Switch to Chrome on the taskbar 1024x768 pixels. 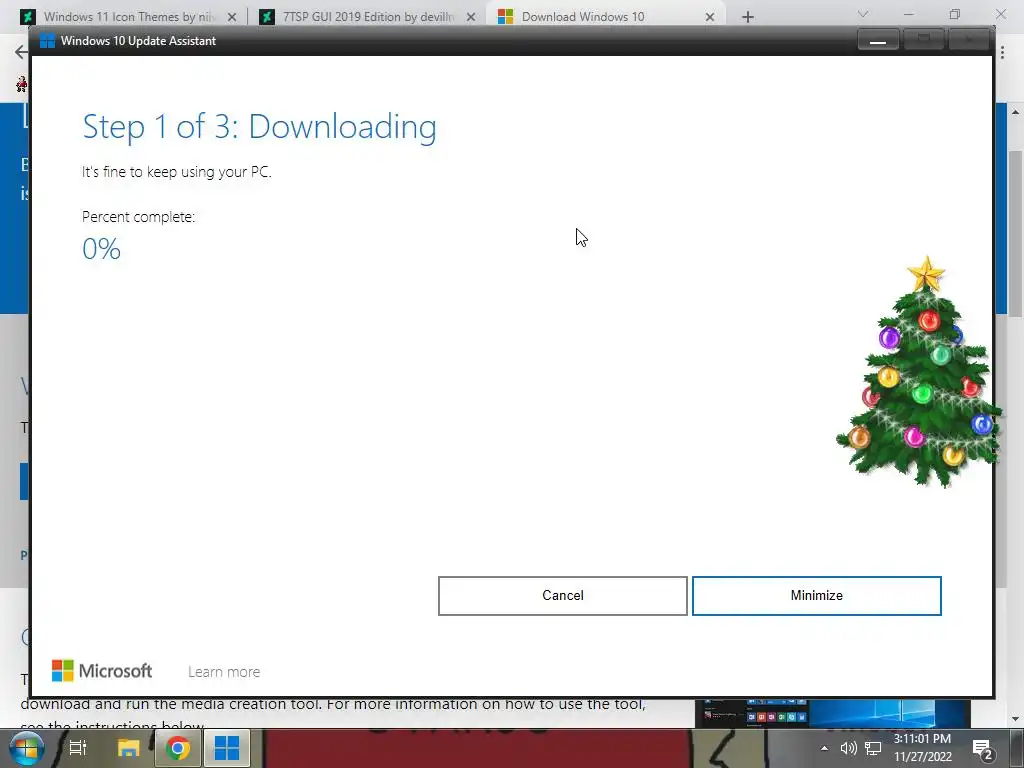pyautogui.click(x=177, y=748)
